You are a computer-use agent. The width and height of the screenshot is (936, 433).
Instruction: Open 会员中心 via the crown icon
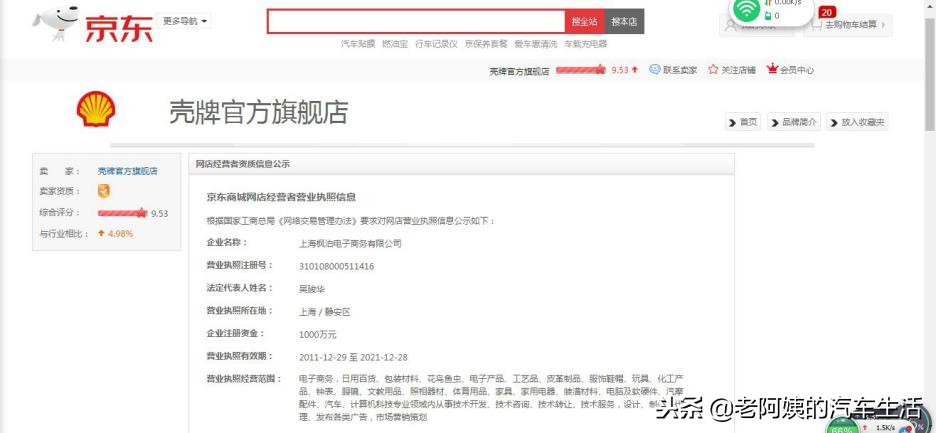pos(772,69)
